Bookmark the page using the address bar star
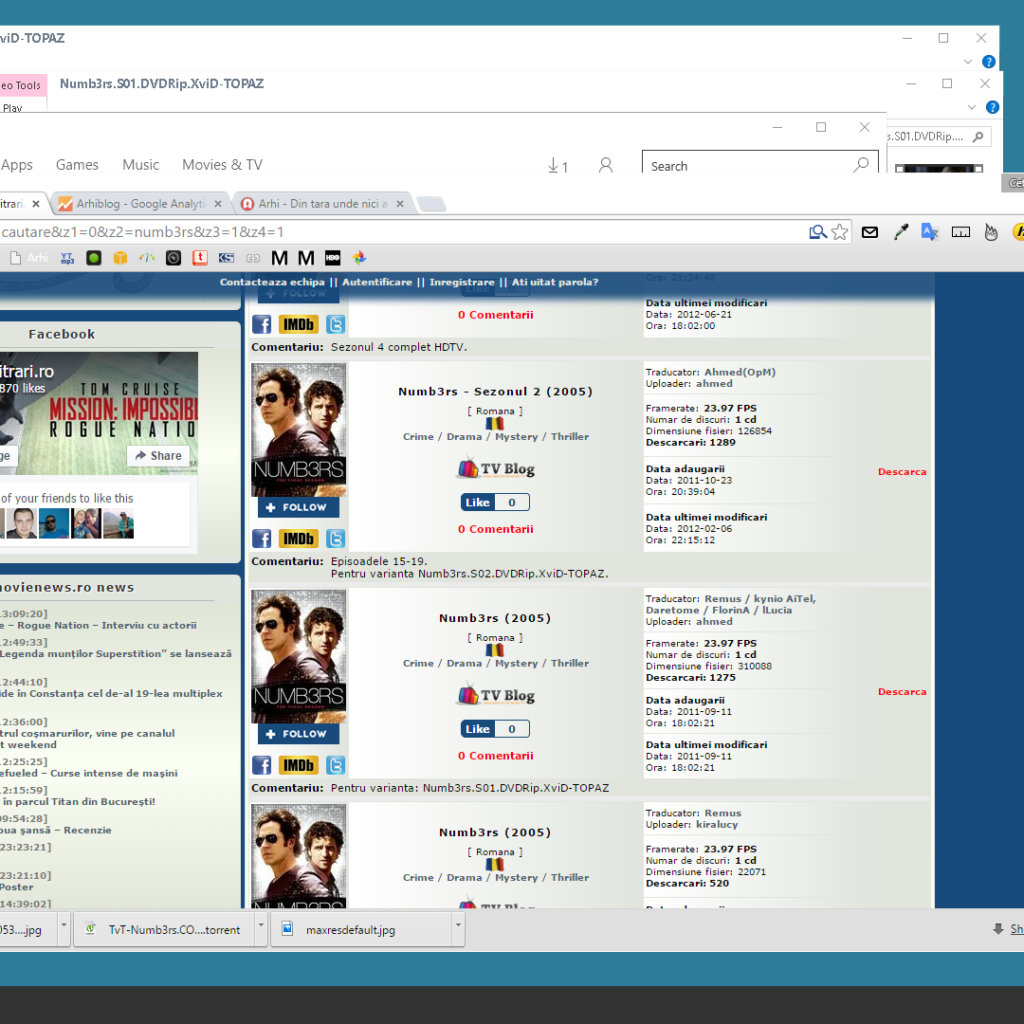The width and height of the screenshot is (1024, 1024). point(839,231)
